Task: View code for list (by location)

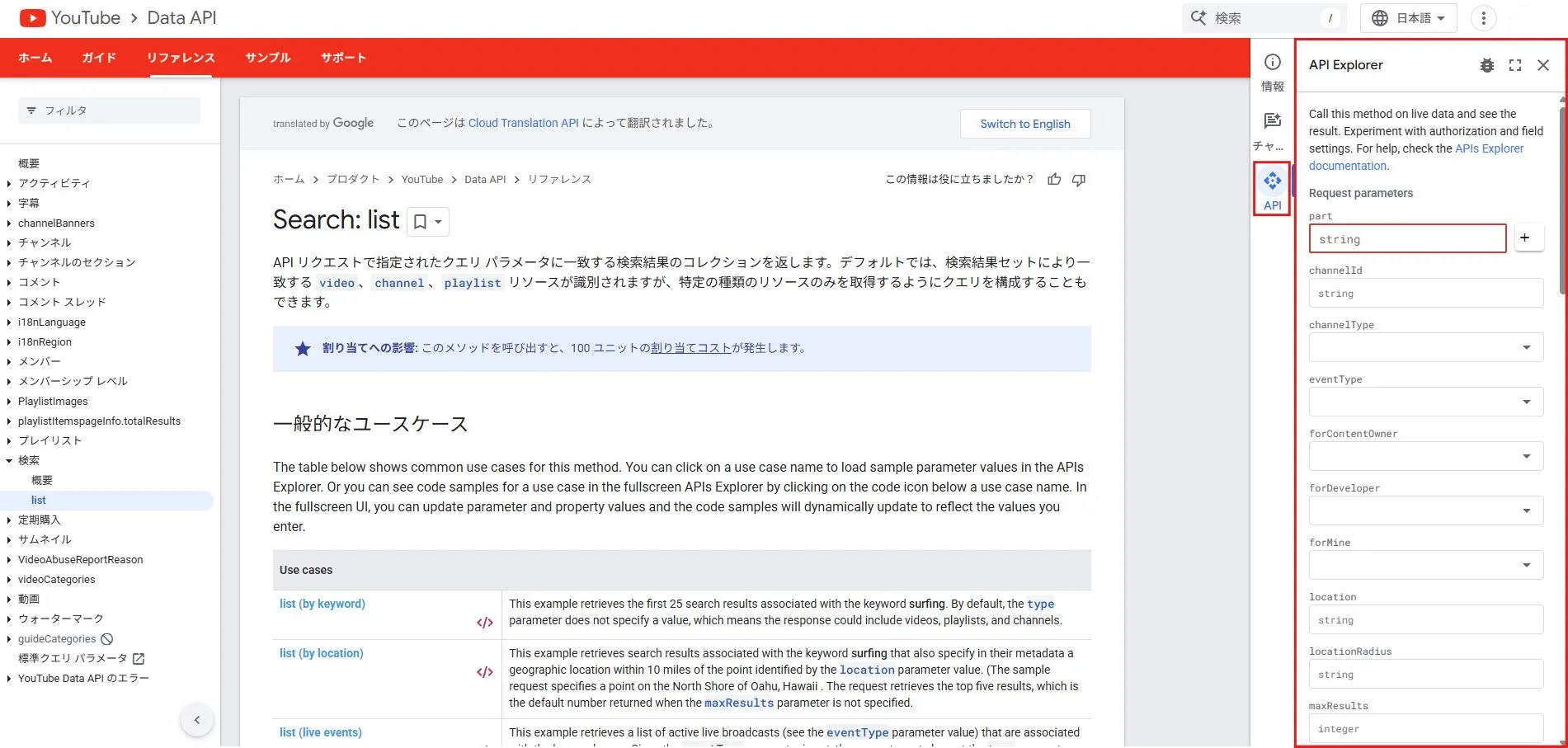Action: pos(485,672)
